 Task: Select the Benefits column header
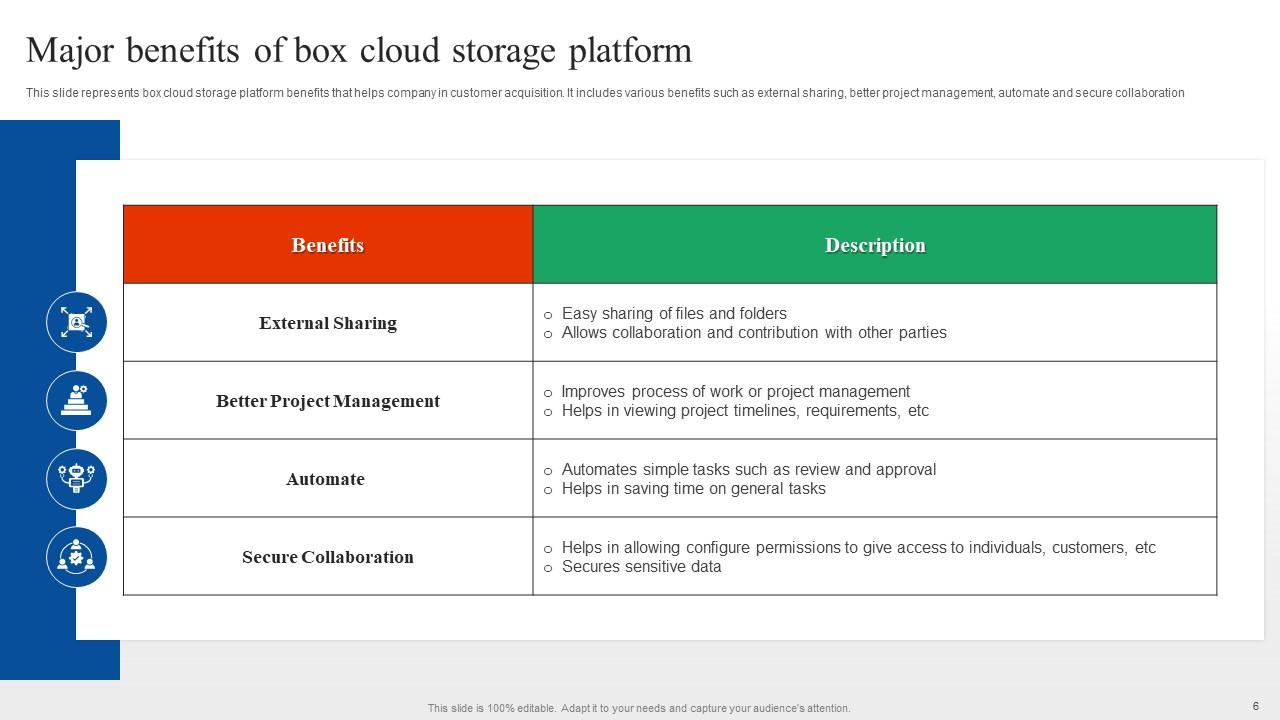click(x=328, y=243)
